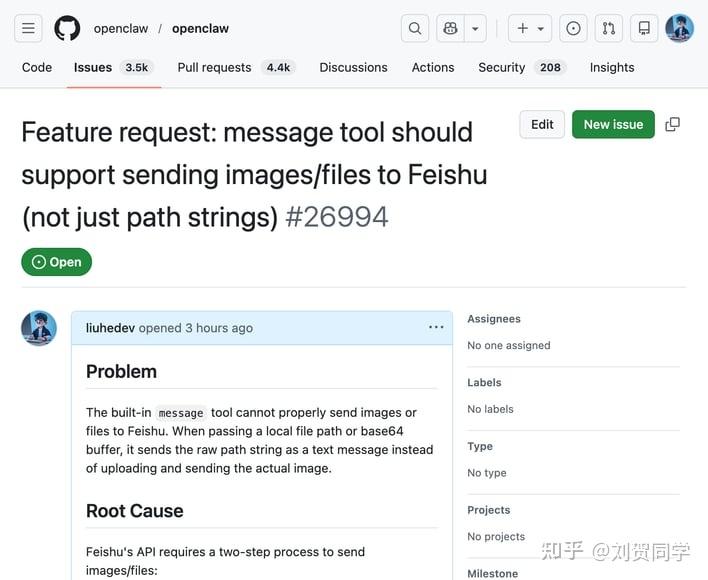This screenshot has height=580, width=708.
Task: Click 'No projects' text
Action: (x=496, y=536)
